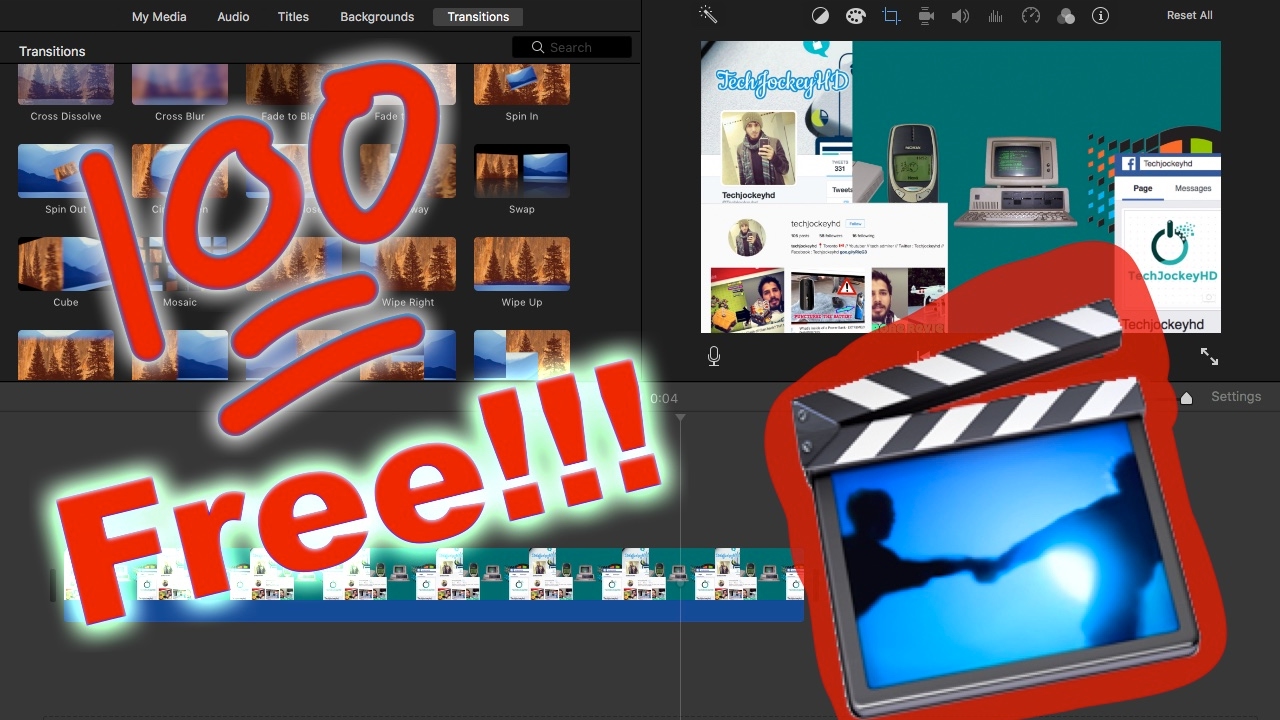Open the Color Balance half-circle tool

[x=820, y=16]
